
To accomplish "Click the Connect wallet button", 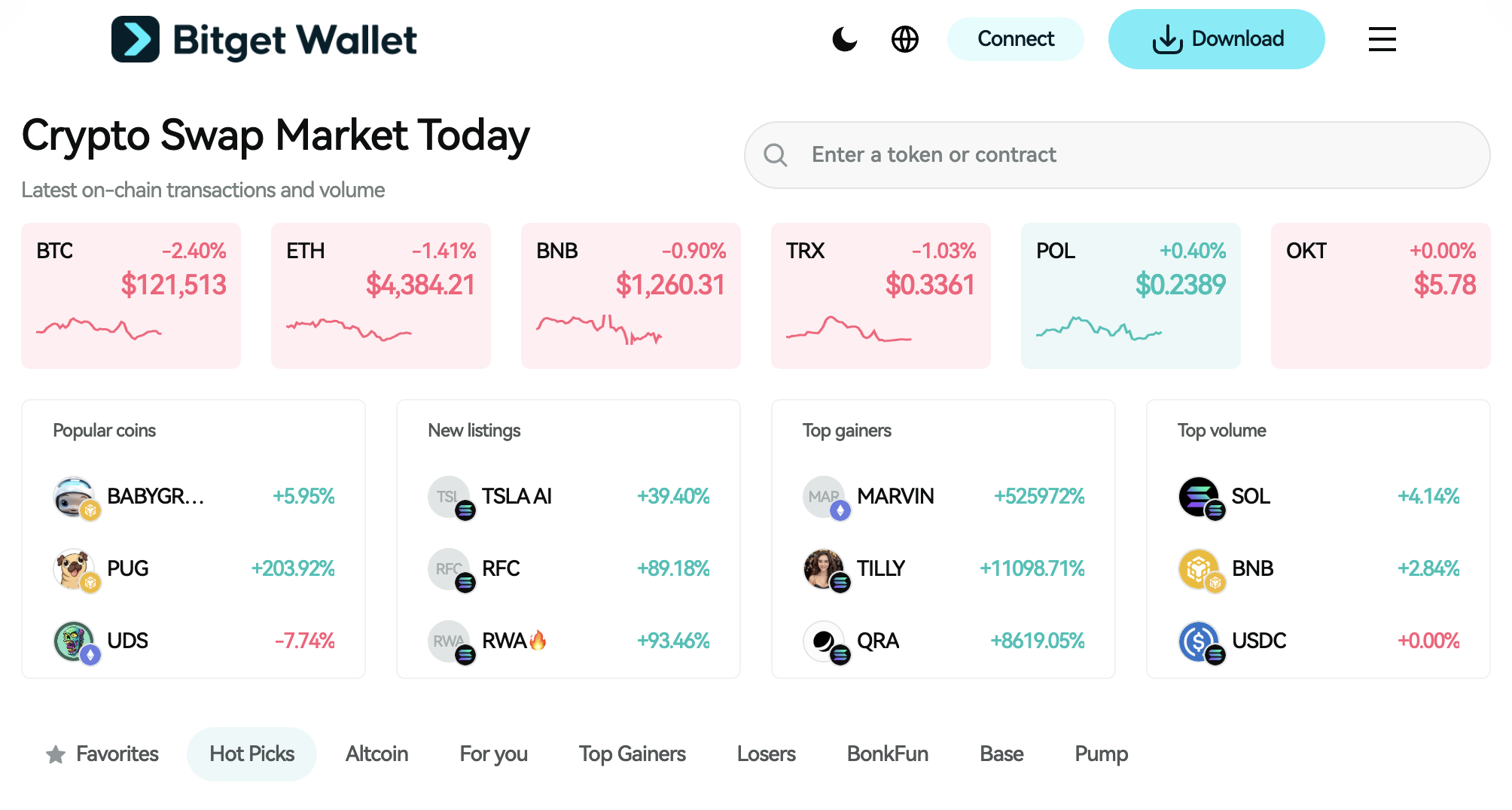I will pos(1015,39).
